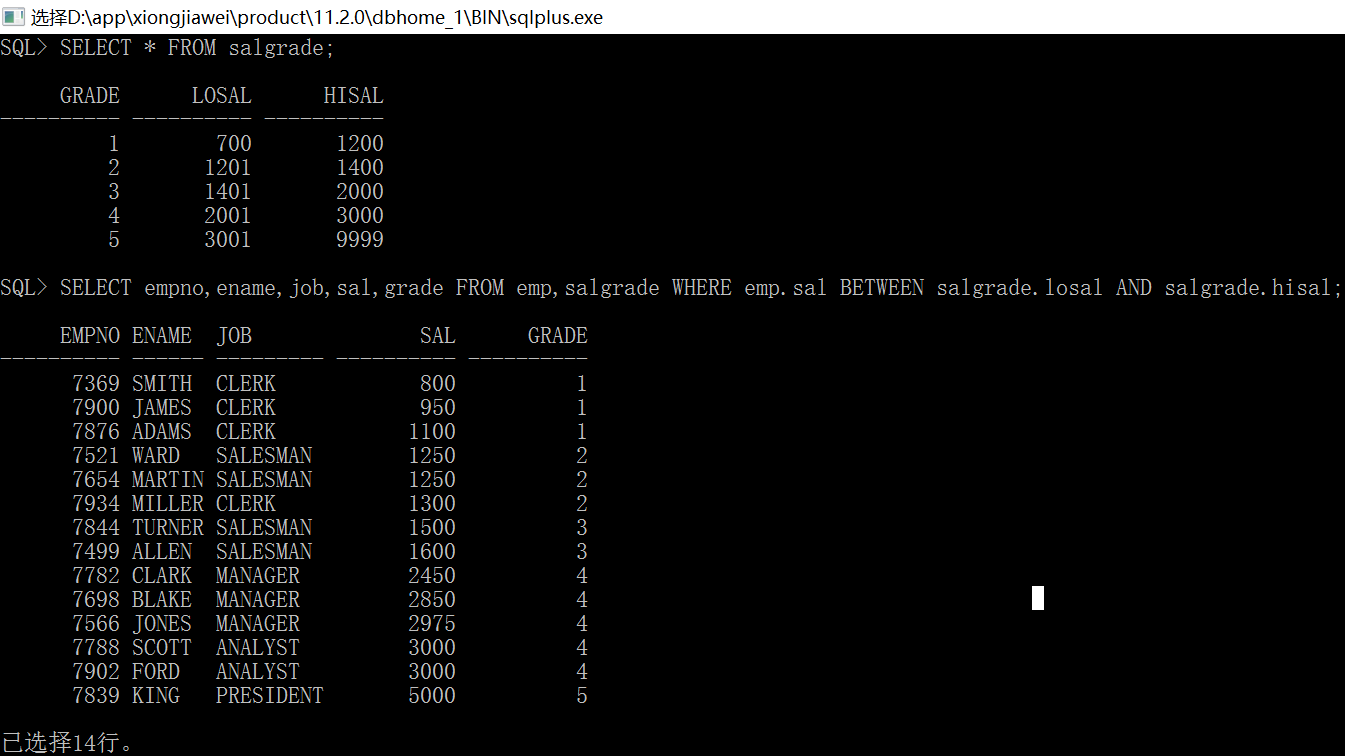Click the LOSAL column header
This screenshot has width=1345, height=756.
[221, 96]
